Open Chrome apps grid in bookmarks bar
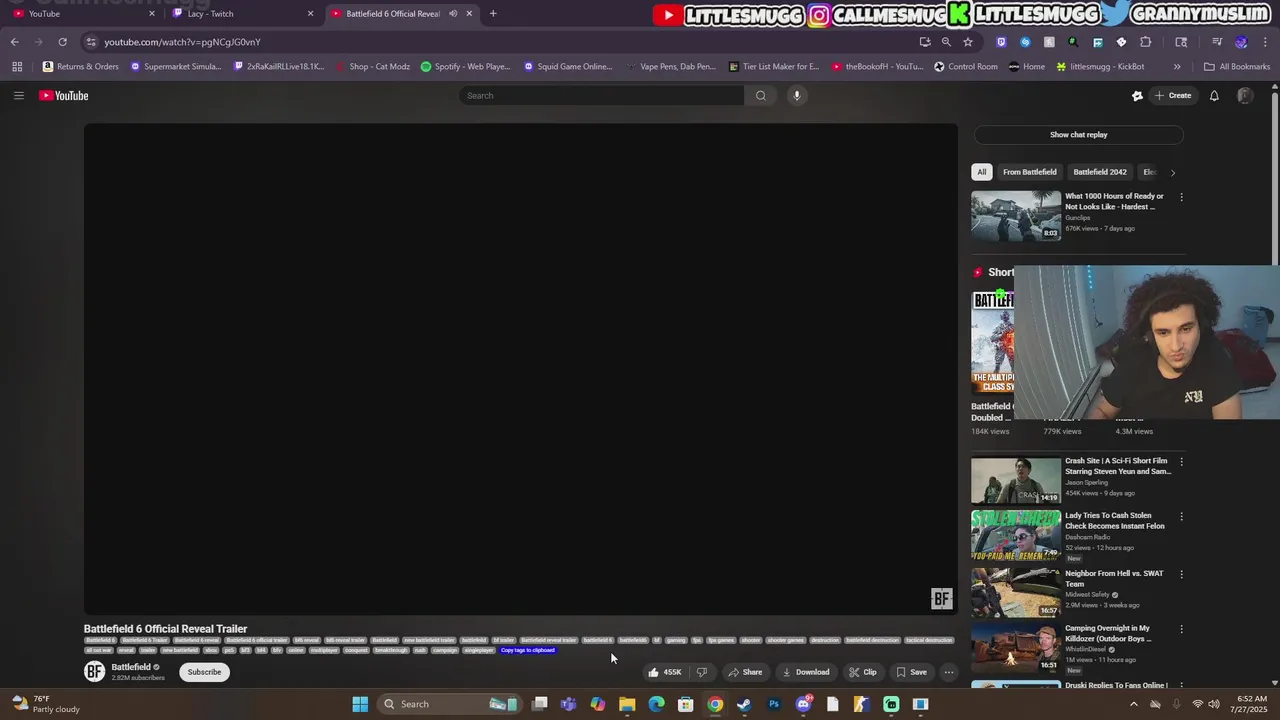 coord(17,66)
